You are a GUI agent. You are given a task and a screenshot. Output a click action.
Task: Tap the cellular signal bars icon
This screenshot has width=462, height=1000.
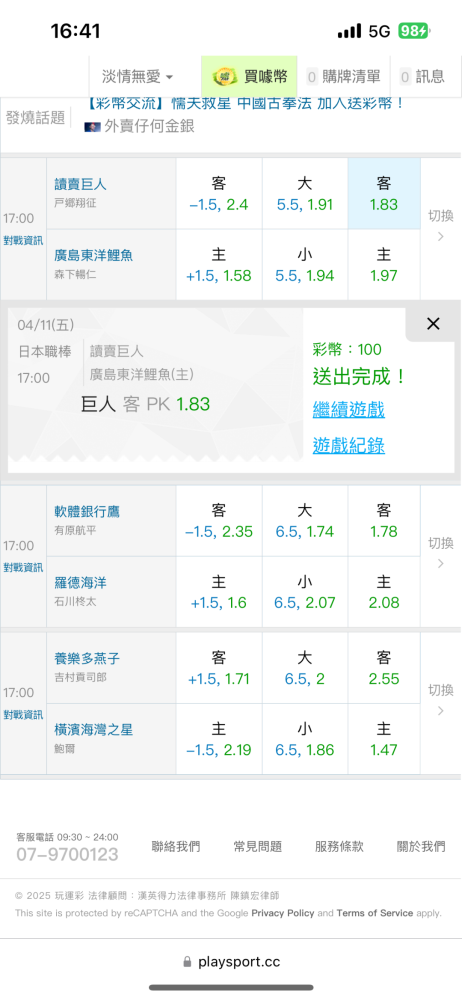click(350, 31)
